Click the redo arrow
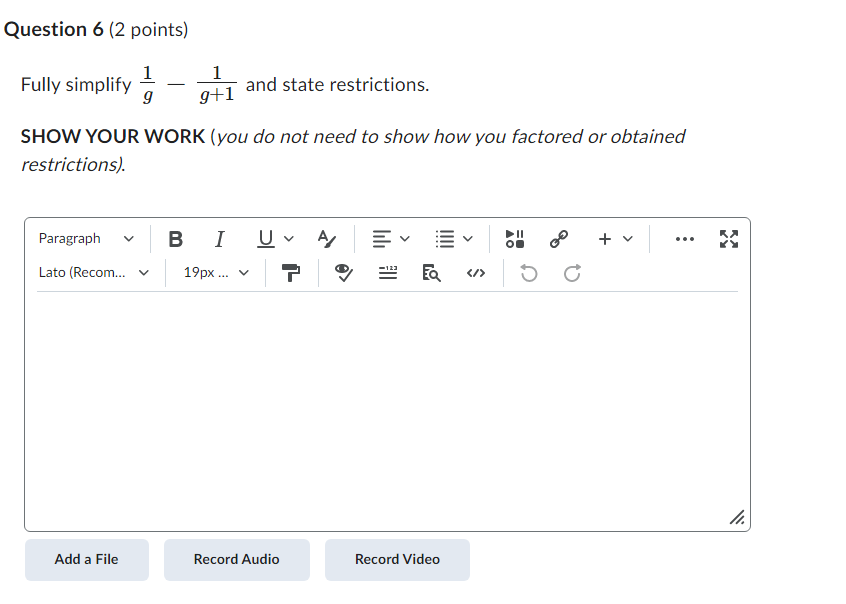Viewport: 846px width, 604px height. (572, 273)
